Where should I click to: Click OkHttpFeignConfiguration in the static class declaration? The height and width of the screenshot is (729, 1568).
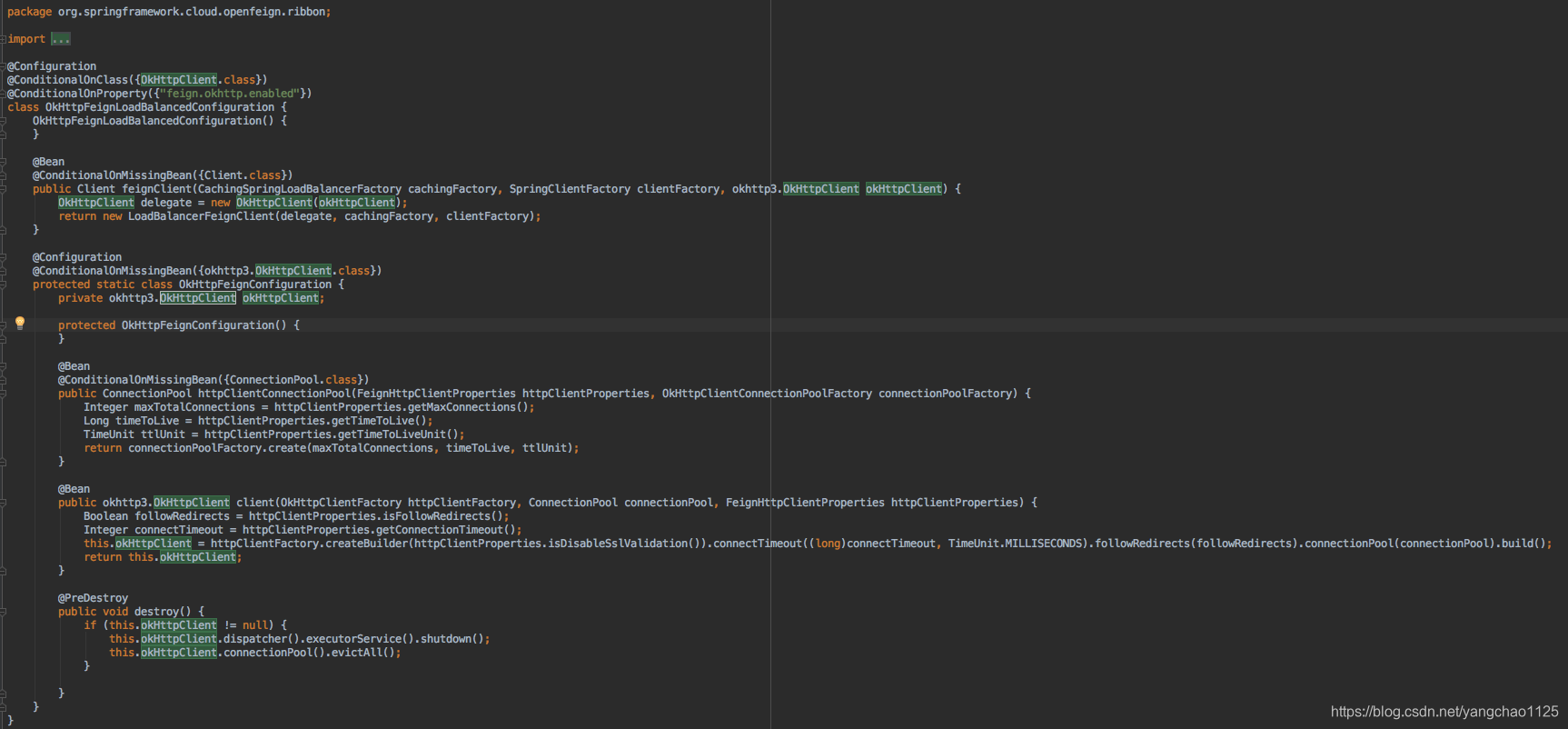click(x=255, y=285)
